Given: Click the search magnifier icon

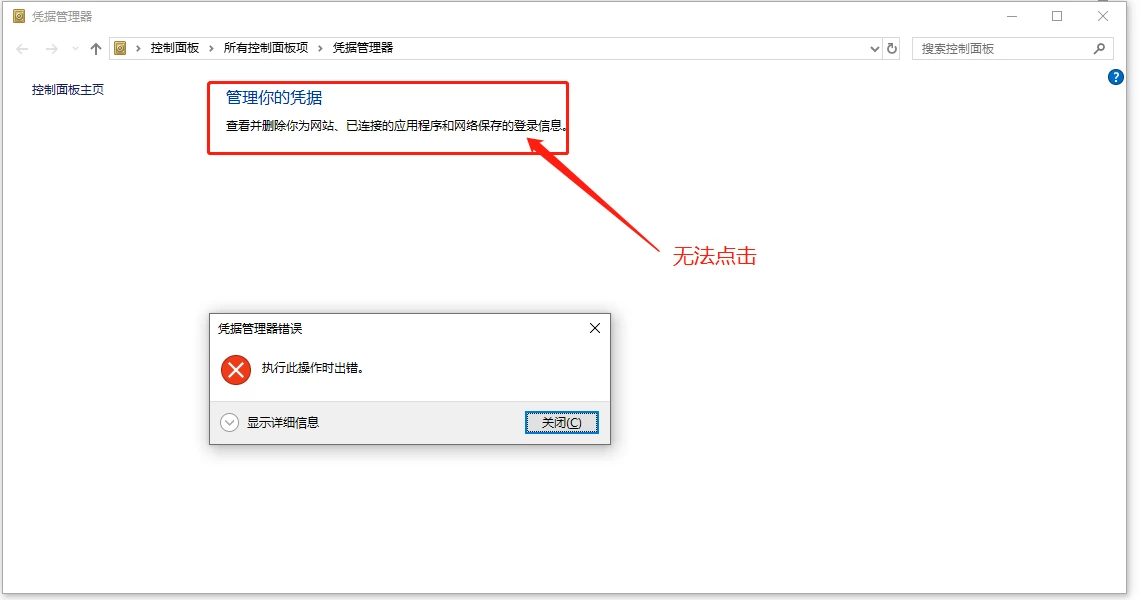Looking at the screenshot, I should [x=1099, y=49].
